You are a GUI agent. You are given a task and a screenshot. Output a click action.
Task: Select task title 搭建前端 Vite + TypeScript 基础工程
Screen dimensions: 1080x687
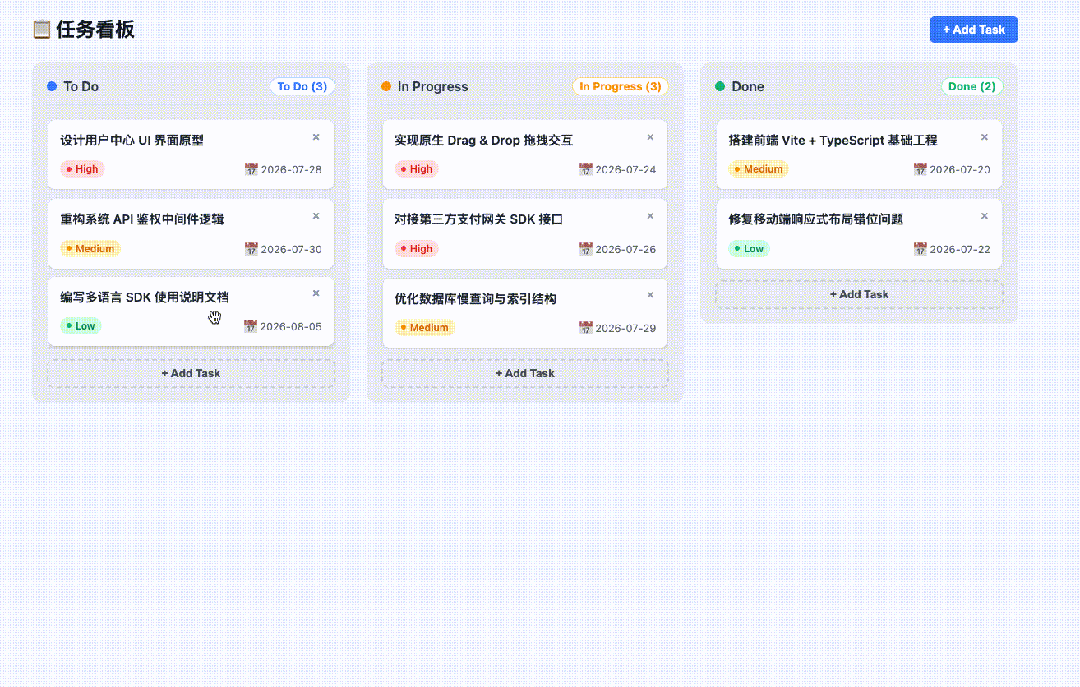pyautogui.click(x=833, y=140)
